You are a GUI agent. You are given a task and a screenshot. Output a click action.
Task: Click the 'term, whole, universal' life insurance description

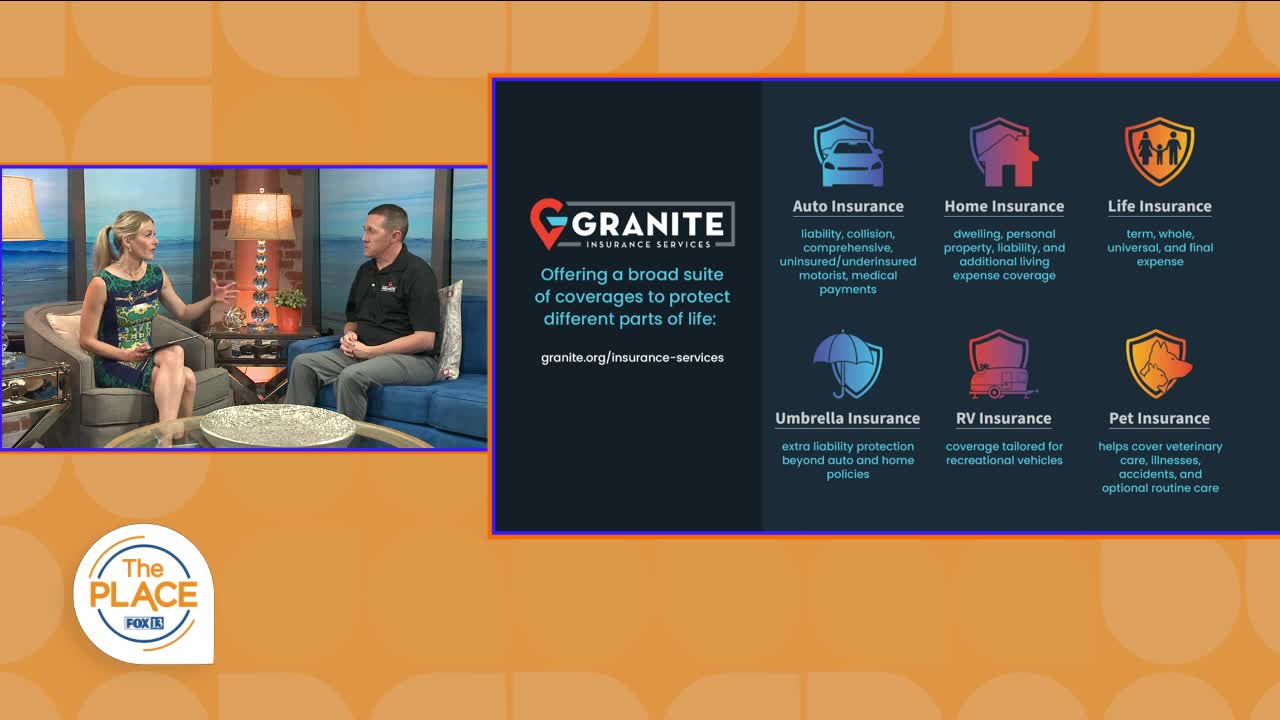tap(1159, 247)
